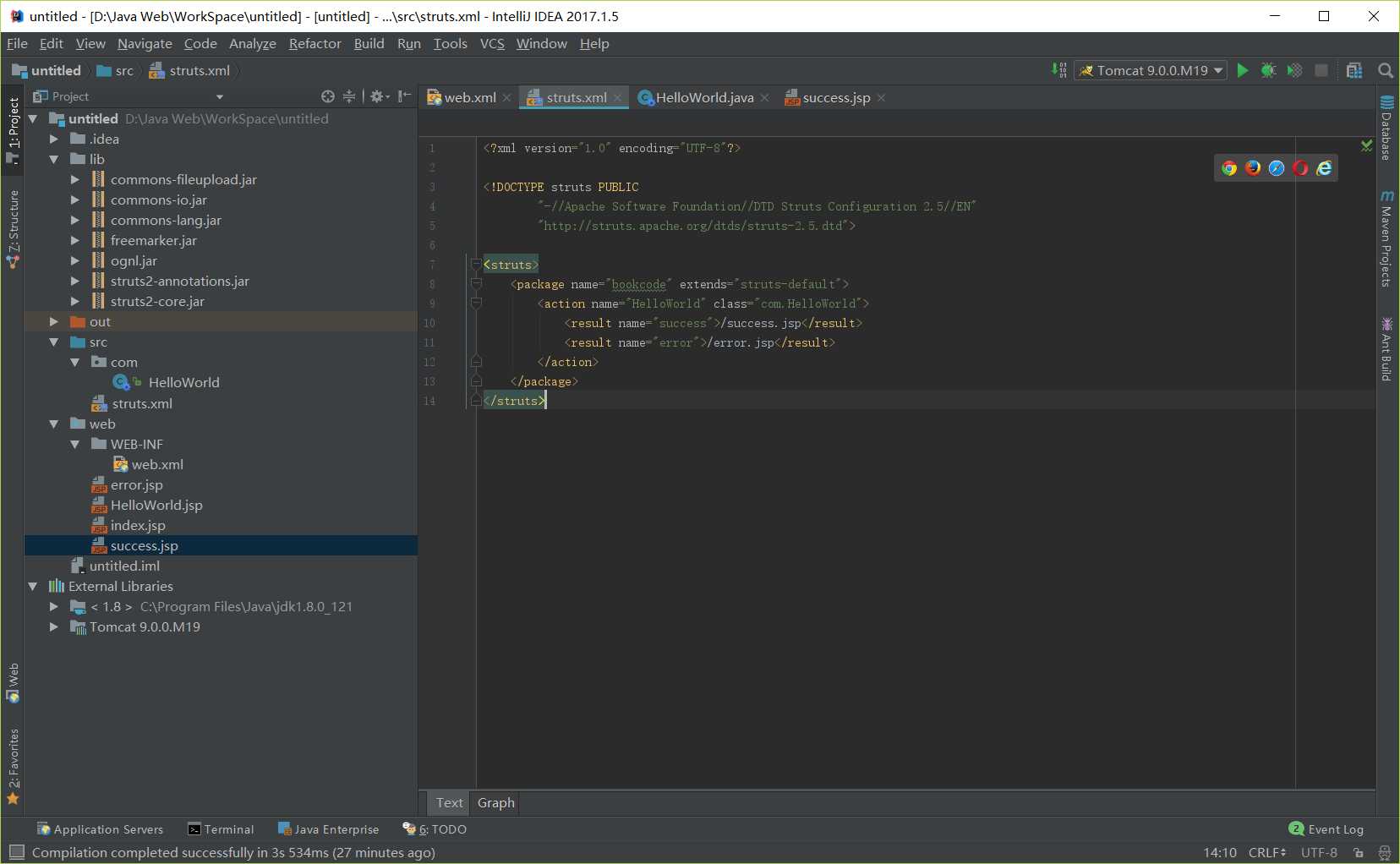This screenshot has width=1400, height=864.
Task: Select index.jsp in project tree
Action: 138,526
